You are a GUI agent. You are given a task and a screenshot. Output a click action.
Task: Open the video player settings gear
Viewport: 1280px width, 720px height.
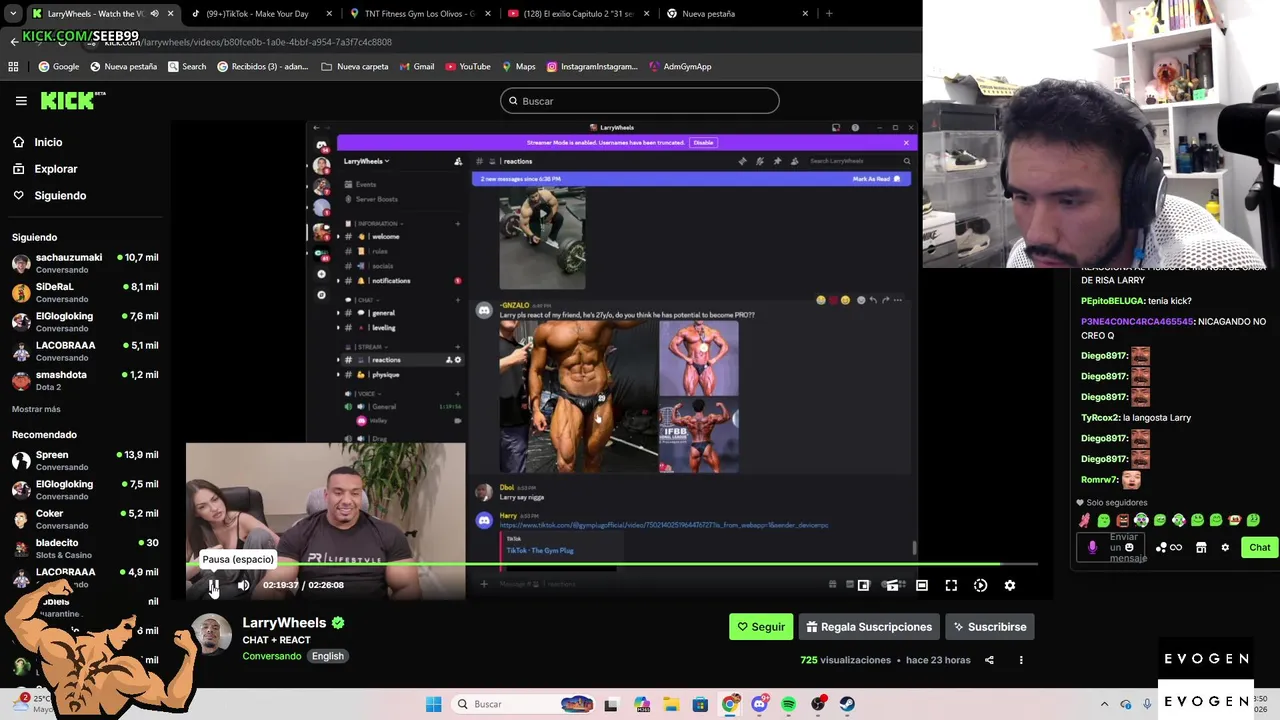(x=1009, y=586)
